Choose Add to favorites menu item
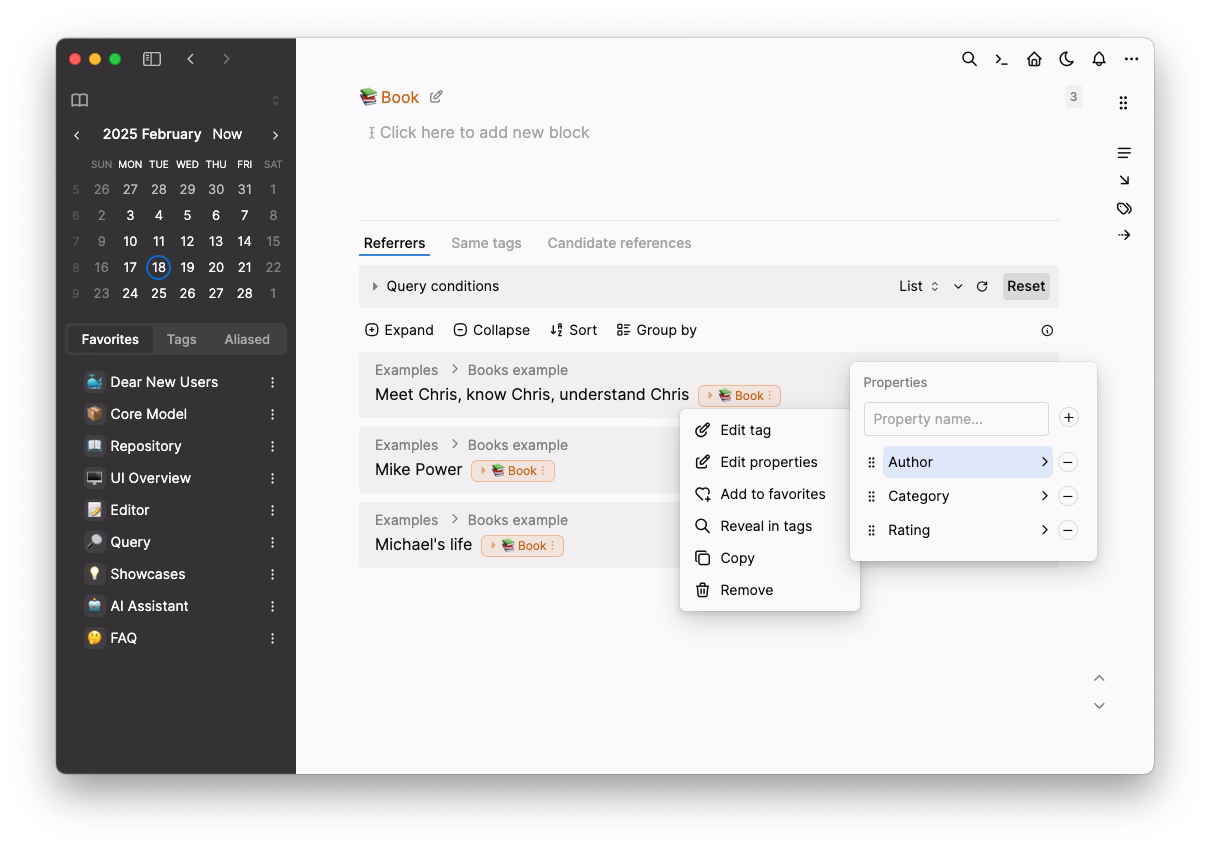This screenshot has height=848, width=1210. coord(770,494)
